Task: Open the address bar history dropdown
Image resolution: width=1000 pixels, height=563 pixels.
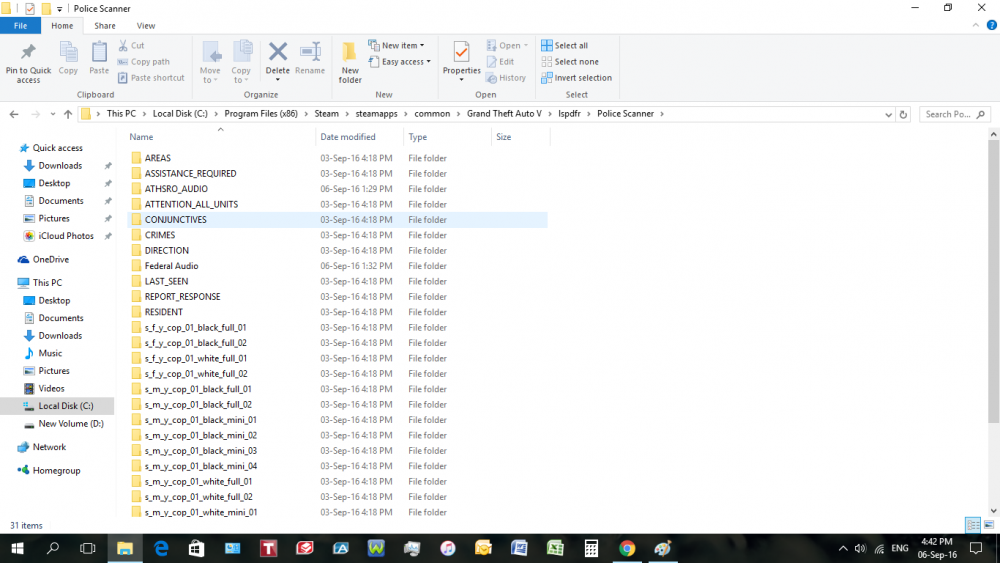Action: (888, 115)
